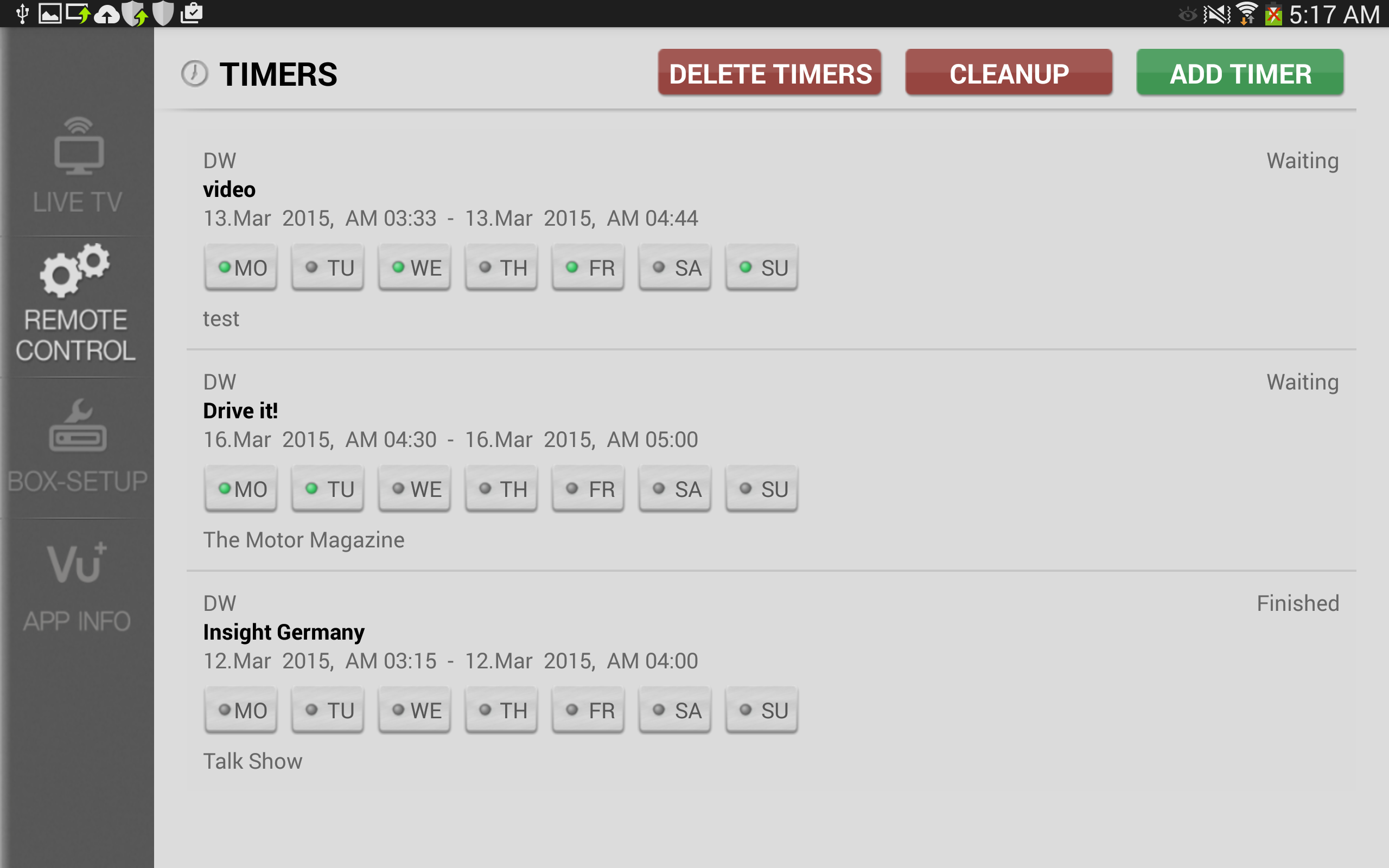Enable FR repeat on Insight Germany timer
1389x868 pixels.
(588, 710)
